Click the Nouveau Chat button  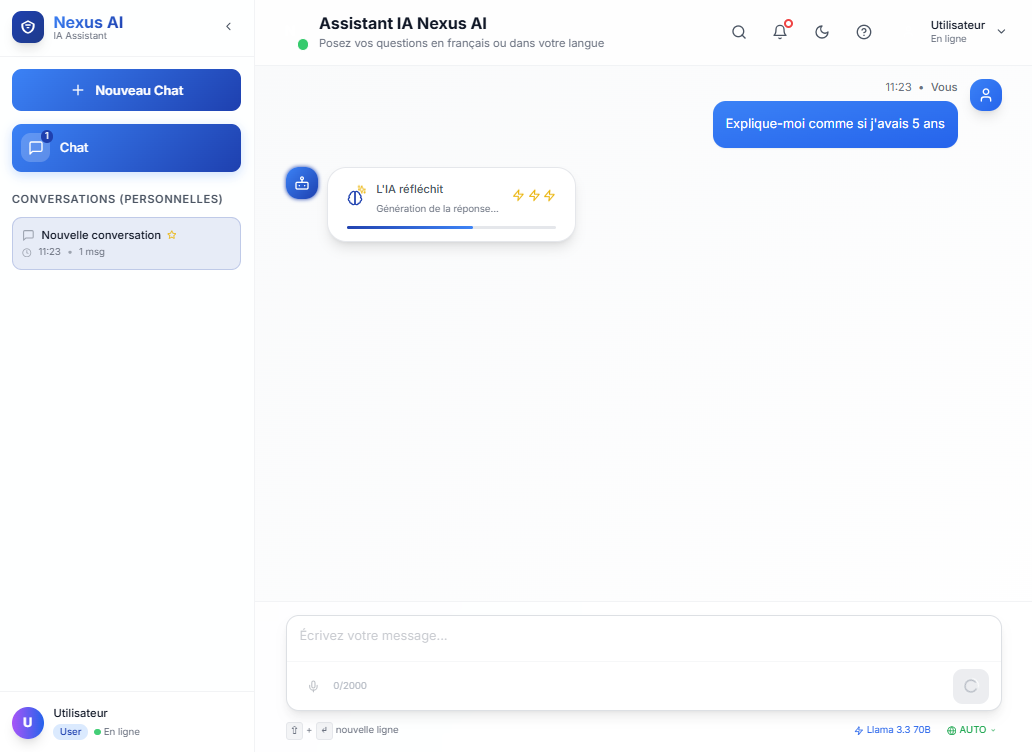(126, 90)
